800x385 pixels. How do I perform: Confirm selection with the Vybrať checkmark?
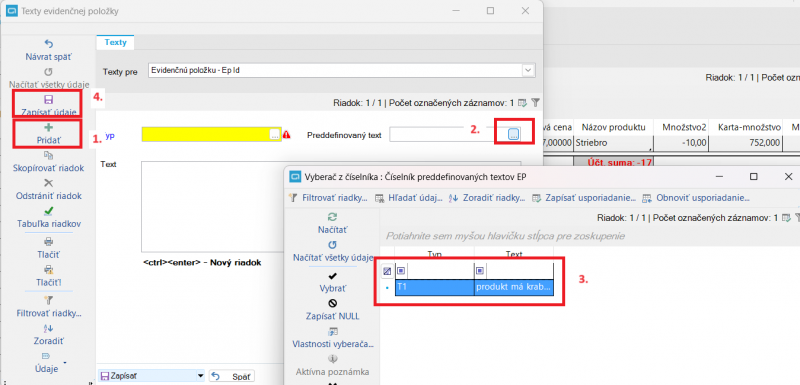click(332, 276)
